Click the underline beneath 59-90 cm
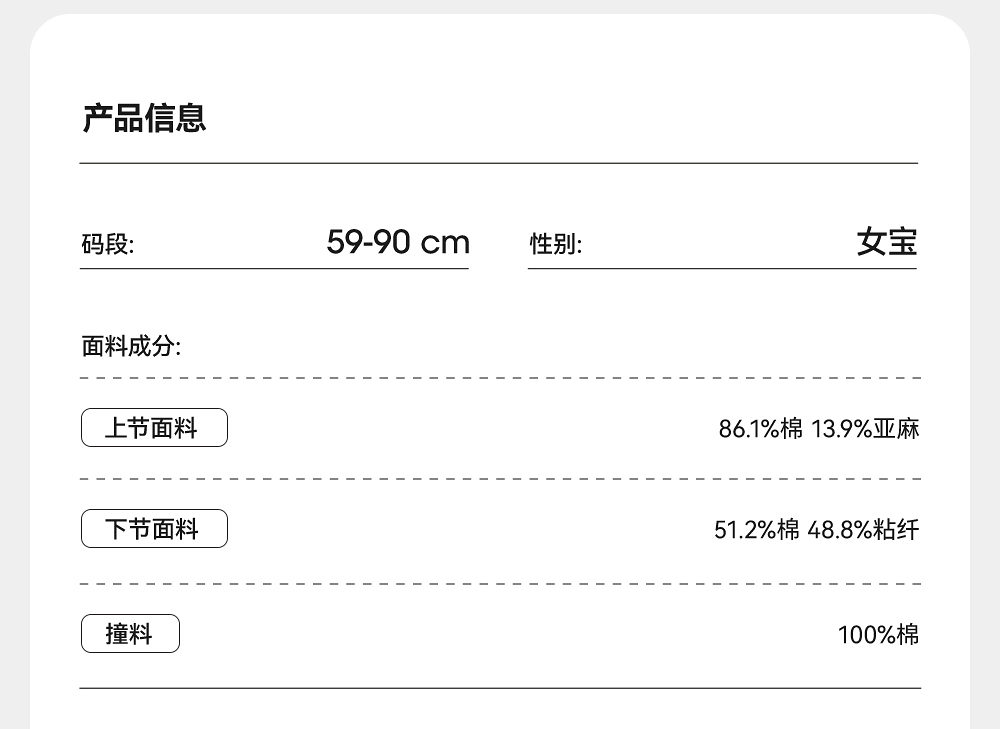Screen dimensions: 1000x729 (275, 268)
